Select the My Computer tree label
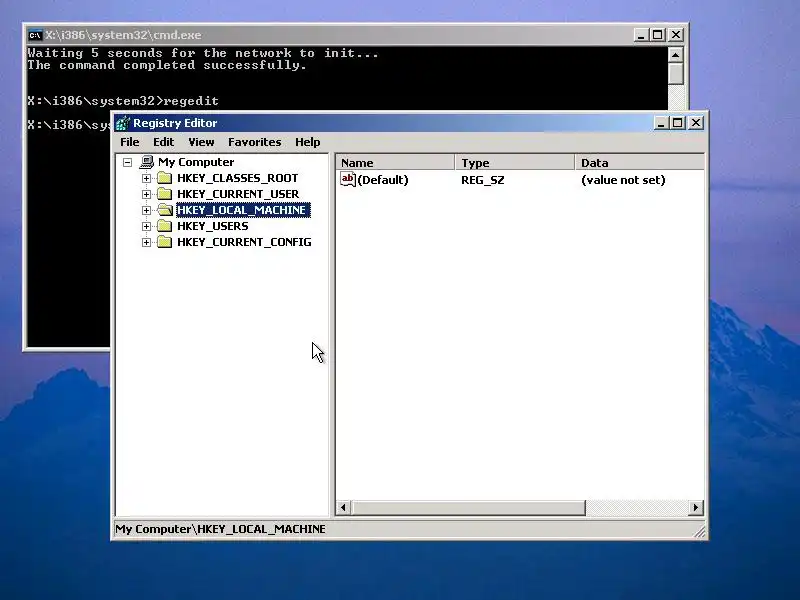This screenshot has width=800, height=600. pos(196,162)
